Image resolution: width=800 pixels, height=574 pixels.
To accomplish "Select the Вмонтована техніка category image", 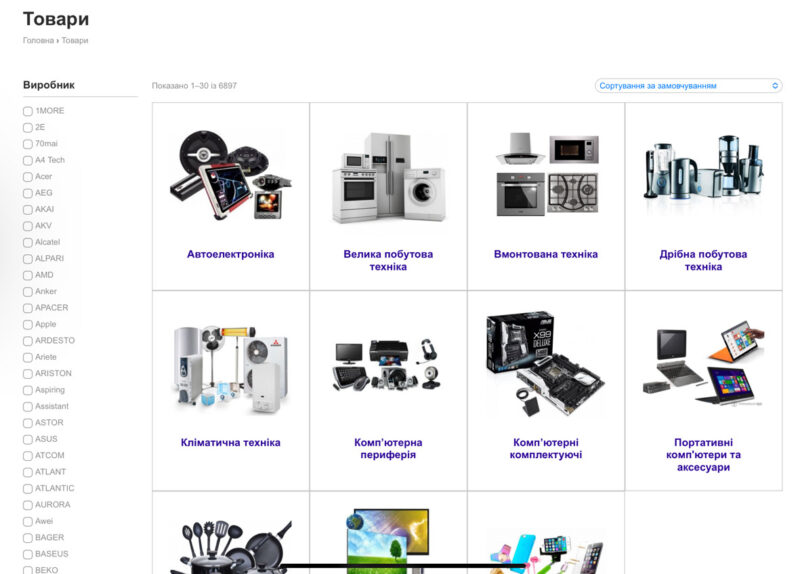I will [546, 175].
